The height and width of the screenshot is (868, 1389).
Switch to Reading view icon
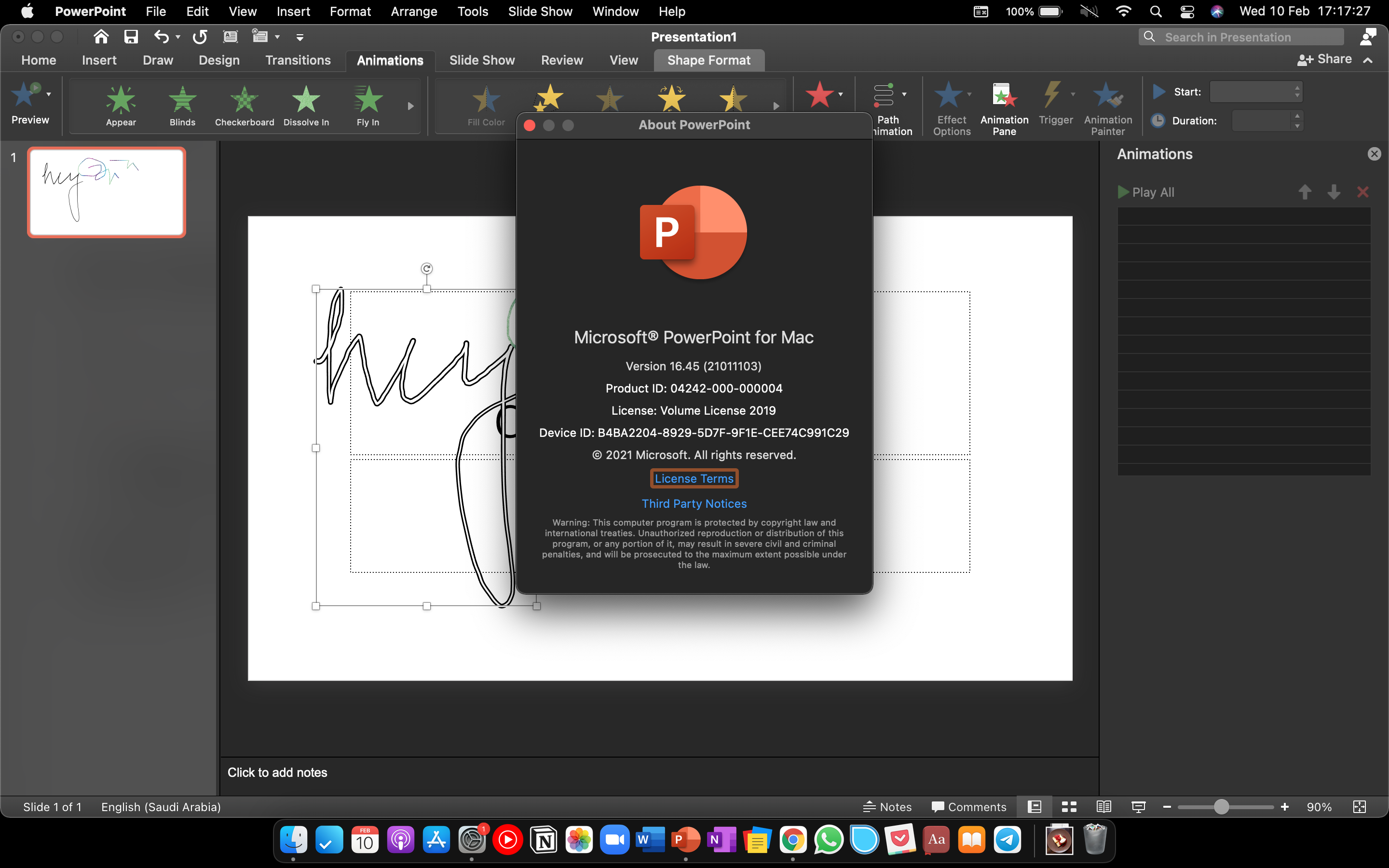coord(1103,807)
